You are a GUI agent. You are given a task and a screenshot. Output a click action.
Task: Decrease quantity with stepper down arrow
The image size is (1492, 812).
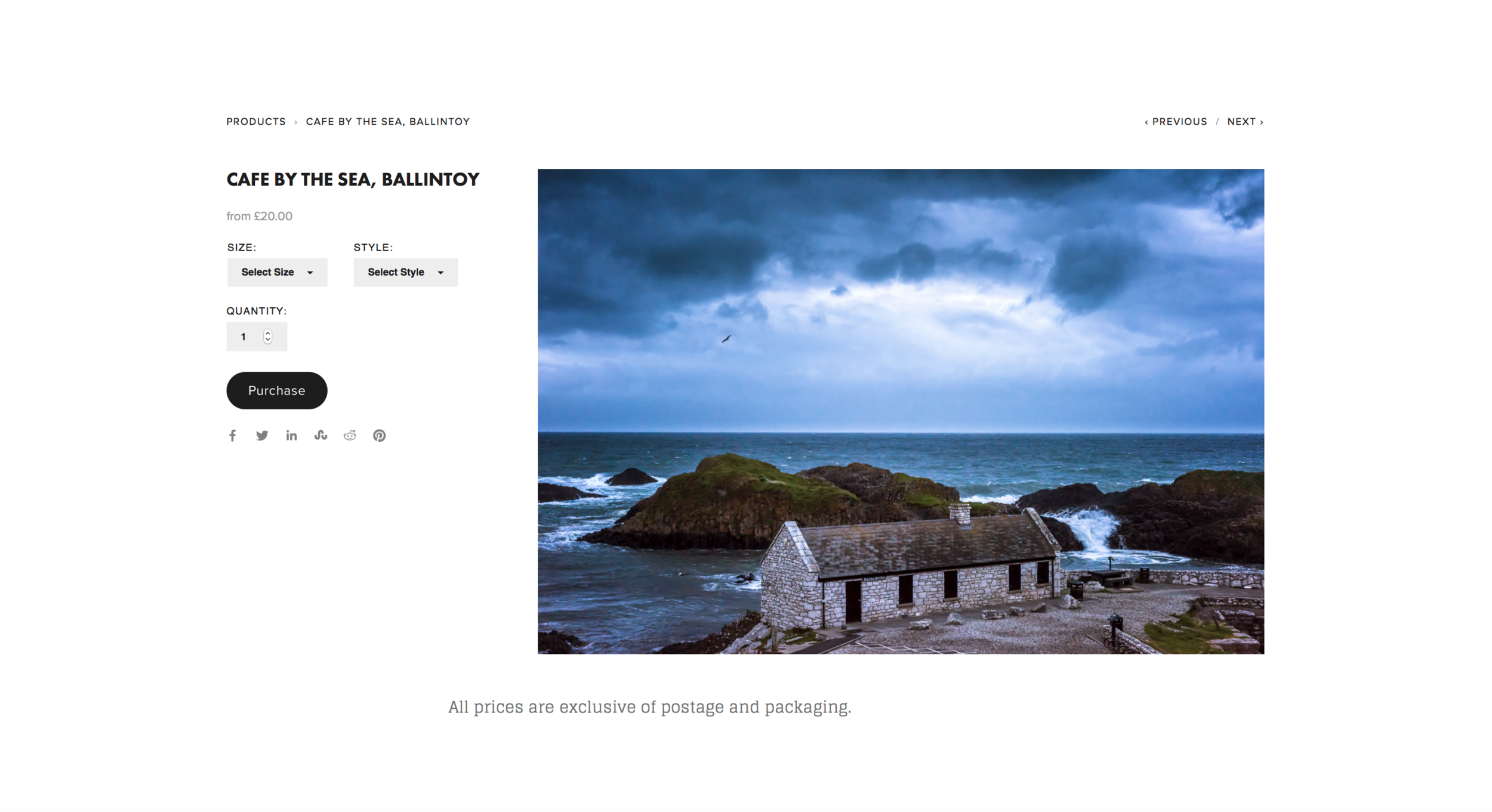pyautogui.click(x=268, y=340)
